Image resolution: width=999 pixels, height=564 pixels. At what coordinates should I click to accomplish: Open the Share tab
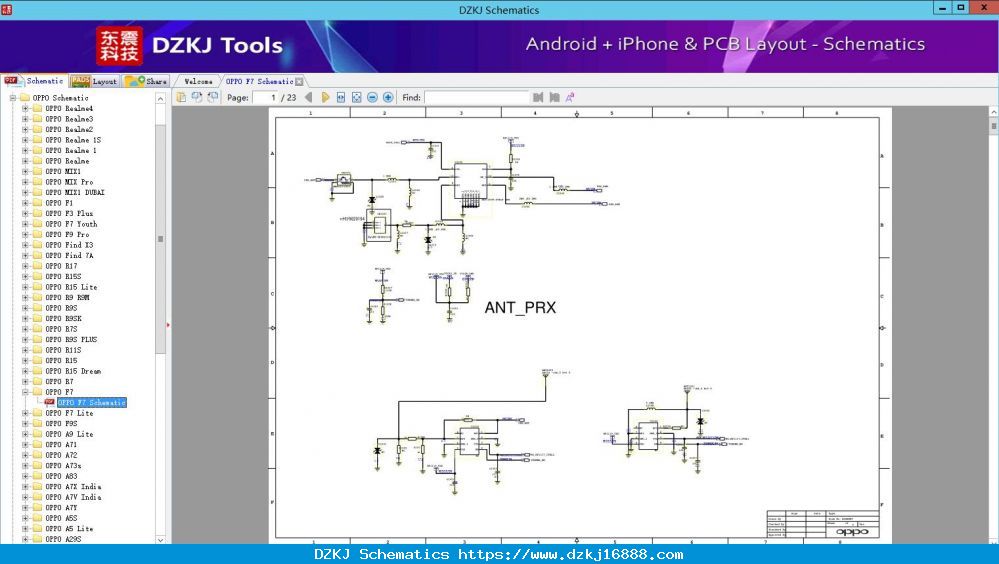point(146,81)
